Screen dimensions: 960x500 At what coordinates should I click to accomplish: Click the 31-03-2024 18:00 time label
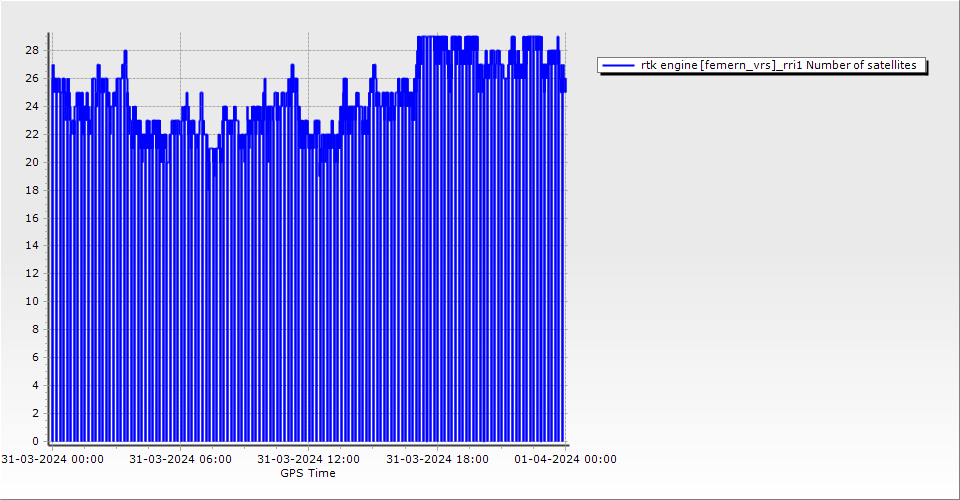(437, 459)
